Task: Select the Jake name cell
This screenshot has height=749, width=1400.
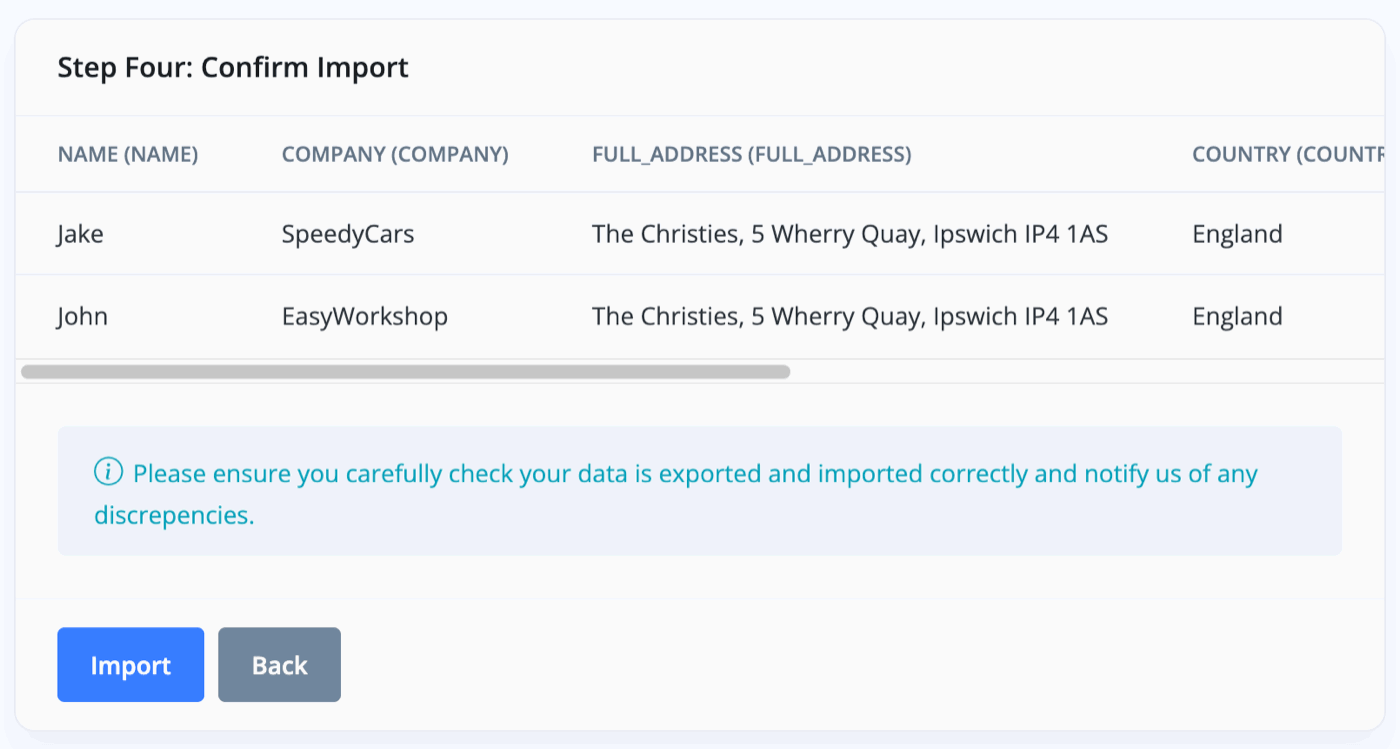Action: [x=80, y=235]
